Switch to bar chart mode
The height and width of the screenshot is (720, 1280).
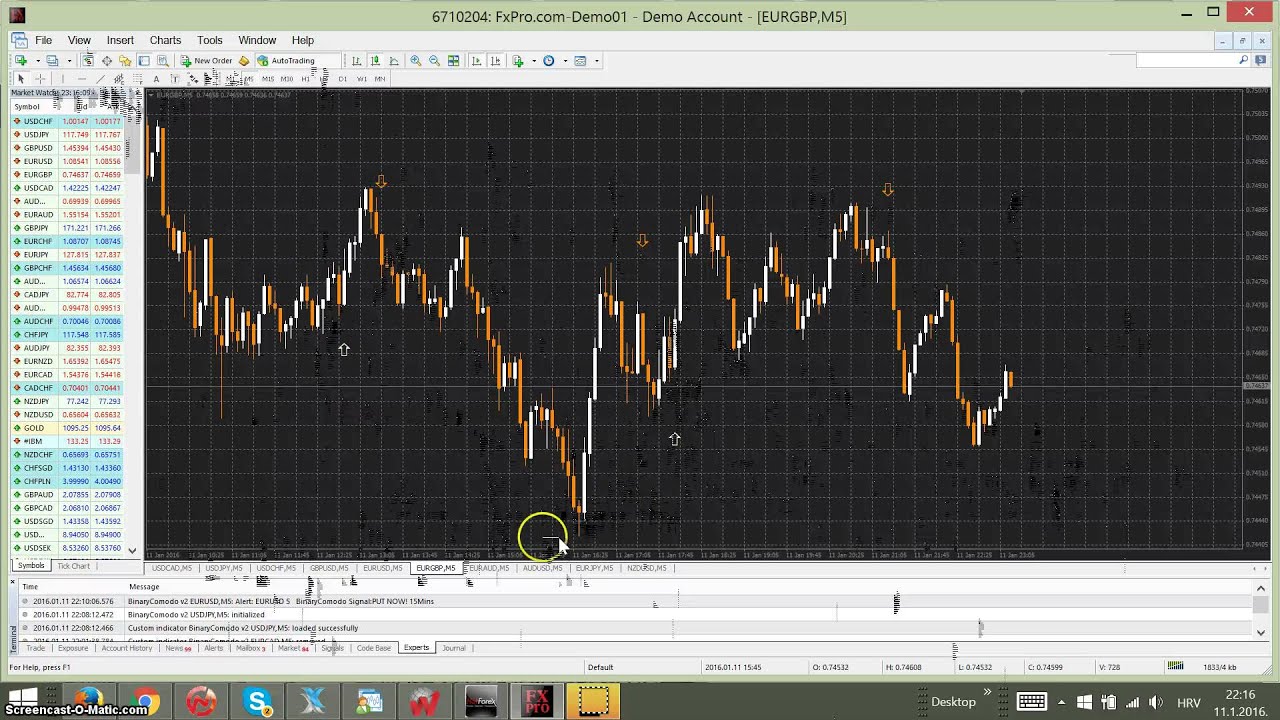356,60
